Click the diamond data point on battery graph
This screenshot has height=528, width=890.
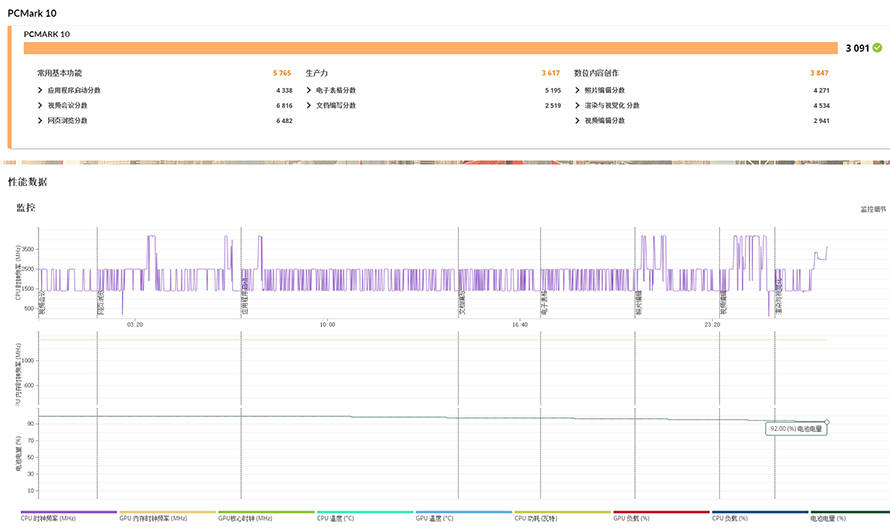click(827, 422)
